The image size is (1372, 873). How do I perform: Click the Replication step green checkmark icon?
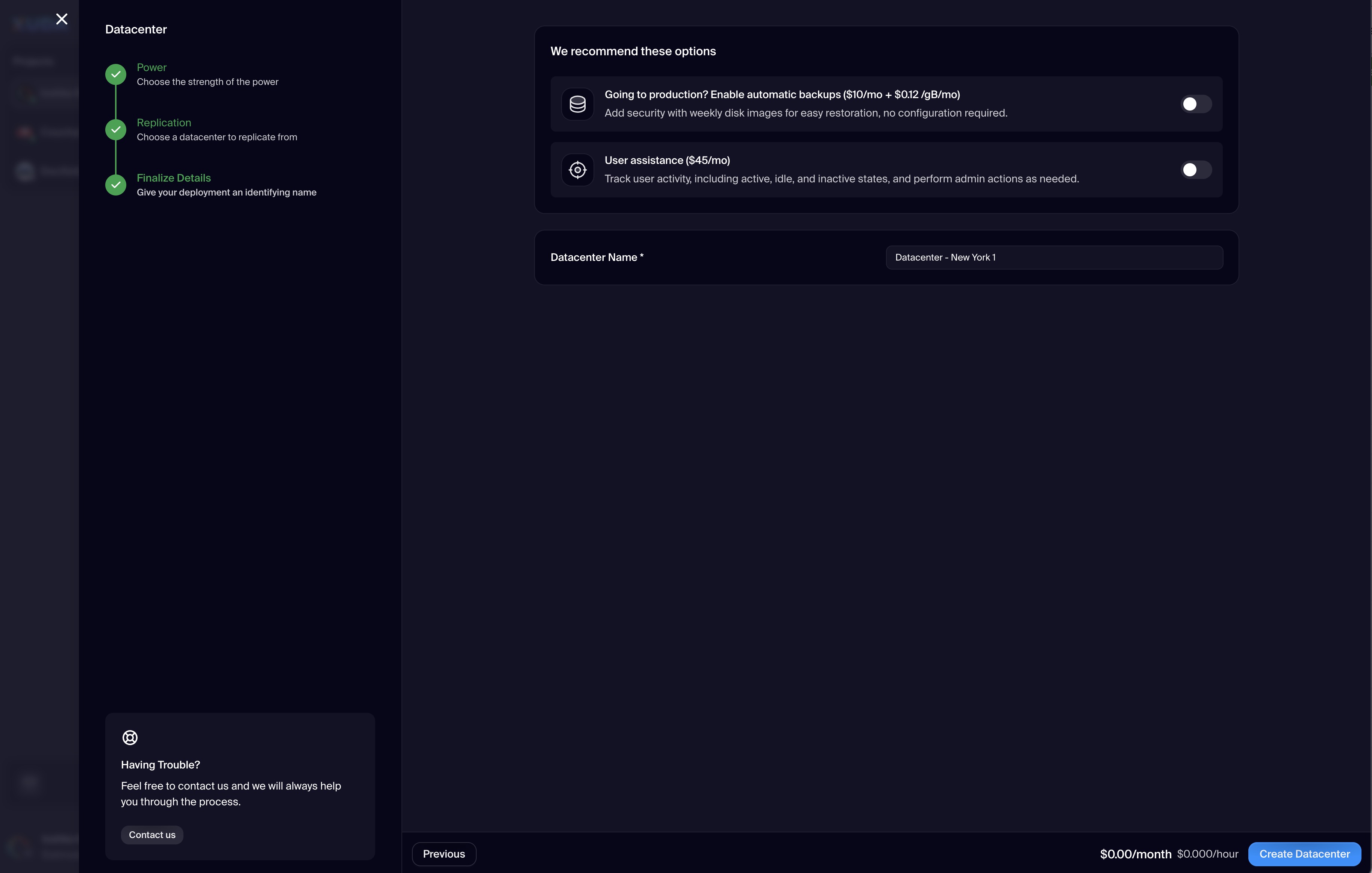click(x=116, y=130)
